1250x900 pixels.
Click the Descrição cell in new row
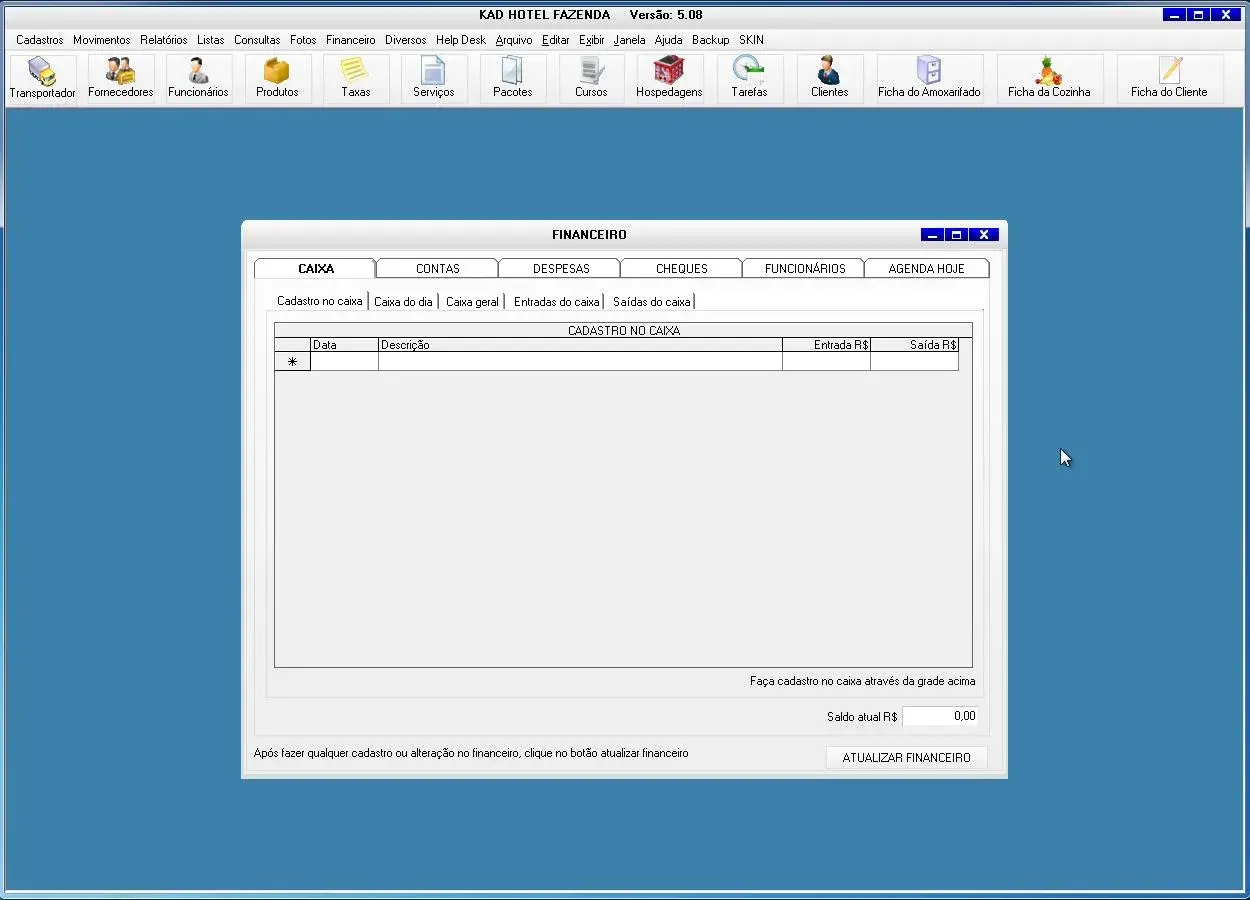coord(579,362)
